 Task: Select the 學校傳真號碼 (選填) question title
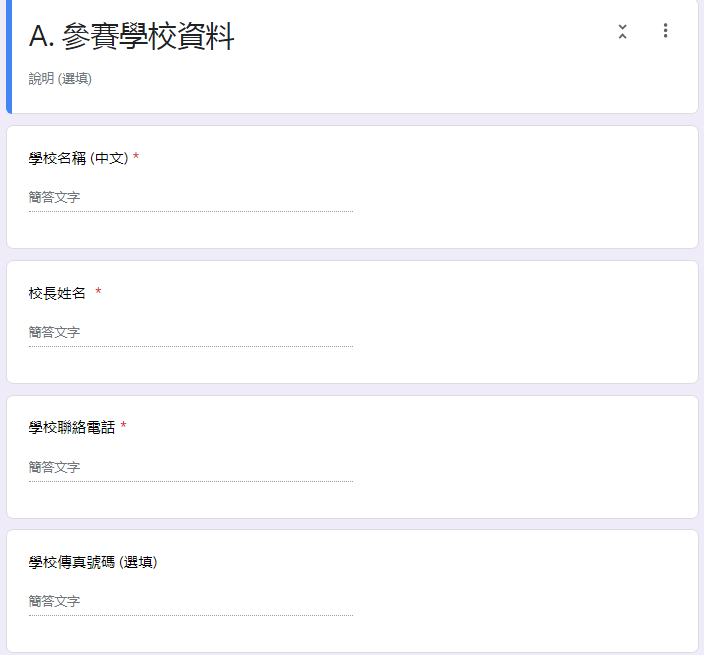[93, 562]
